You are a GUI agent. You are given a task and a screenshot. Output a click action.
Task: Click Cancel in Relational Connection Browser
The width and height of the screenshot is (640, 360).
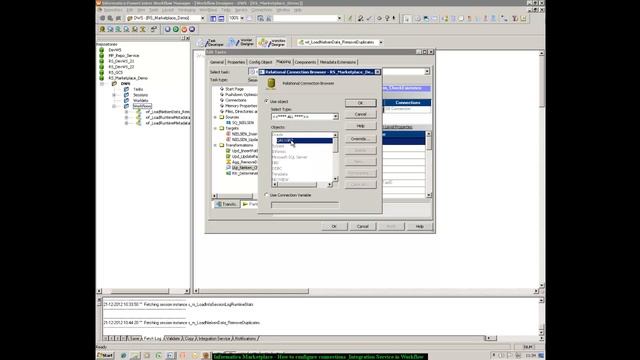coord(360,114)
